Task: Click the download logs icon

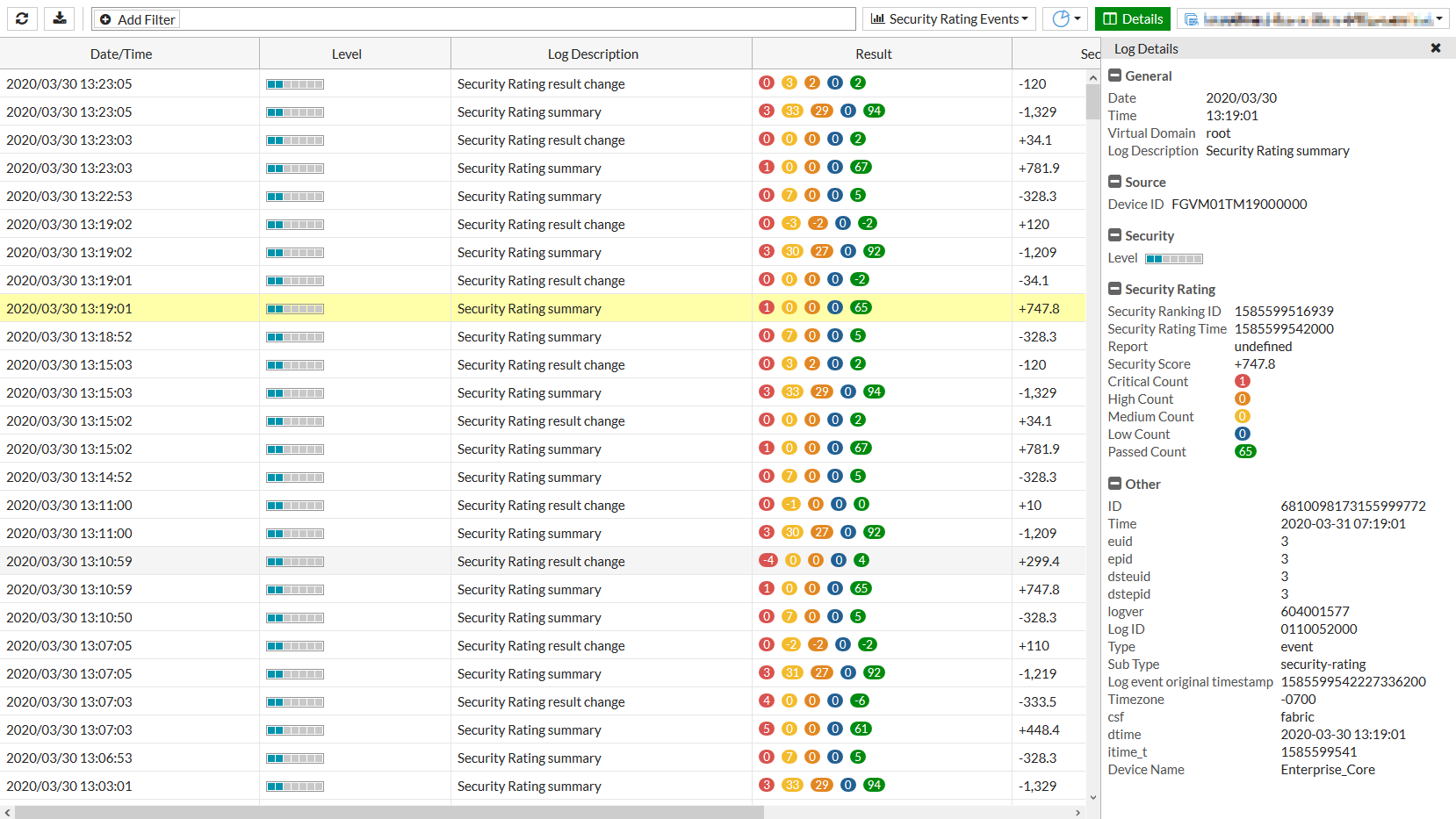Action: tap(60, 18)
